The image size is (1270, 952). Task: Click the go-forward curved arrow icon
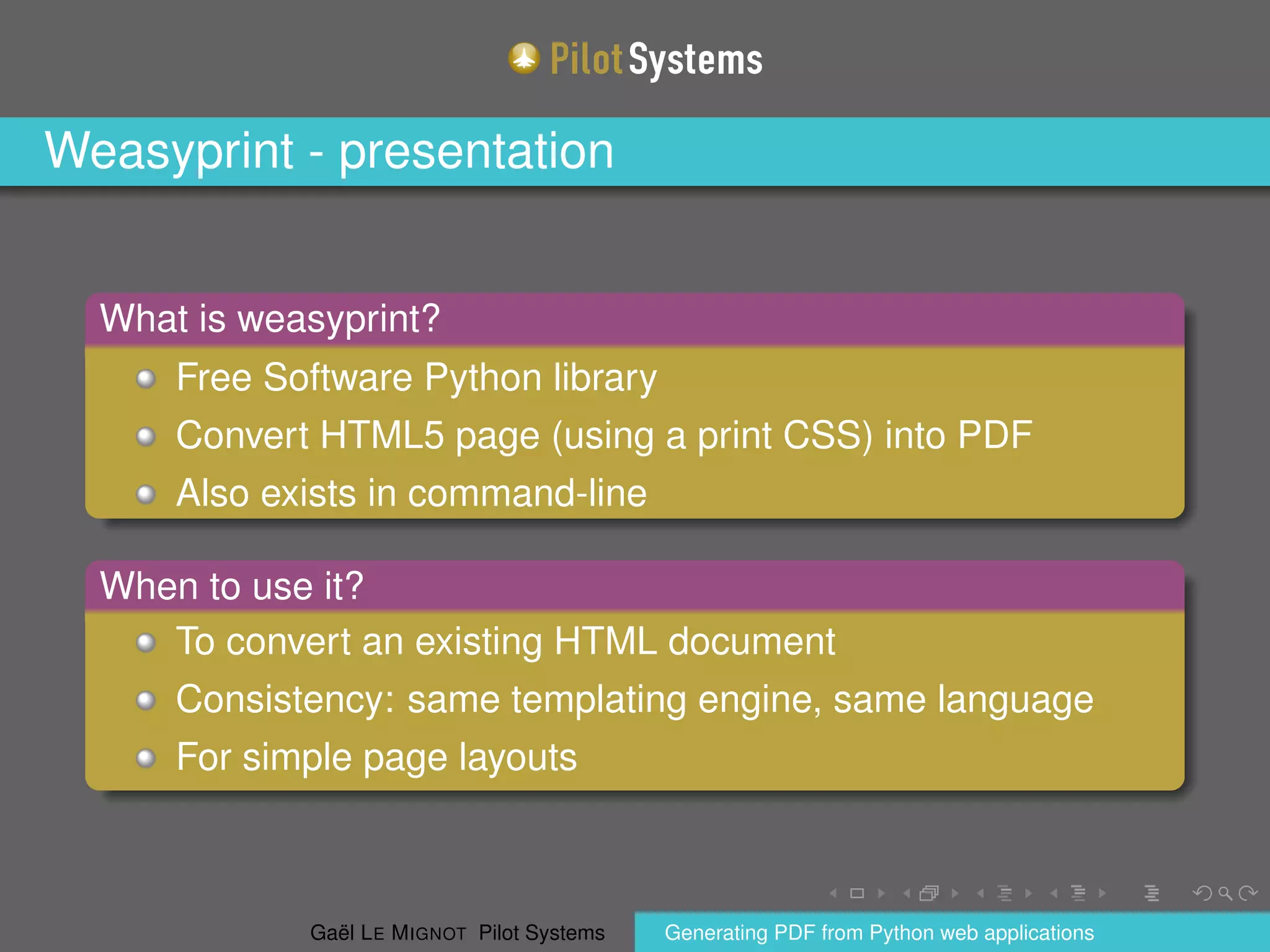tap(1248, 893)
